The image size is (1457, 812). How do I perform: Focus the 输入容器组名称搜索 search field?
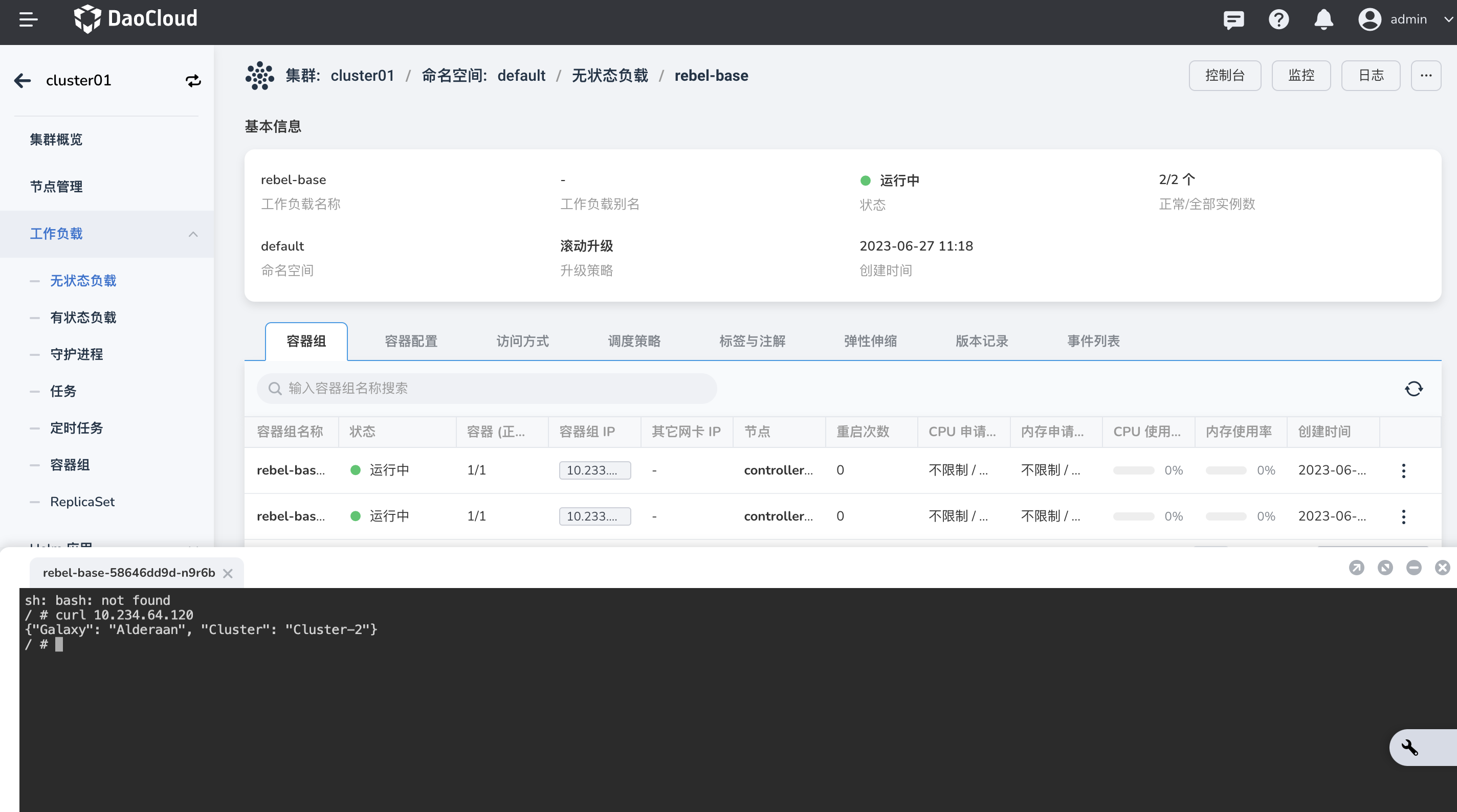click(487, 389)
